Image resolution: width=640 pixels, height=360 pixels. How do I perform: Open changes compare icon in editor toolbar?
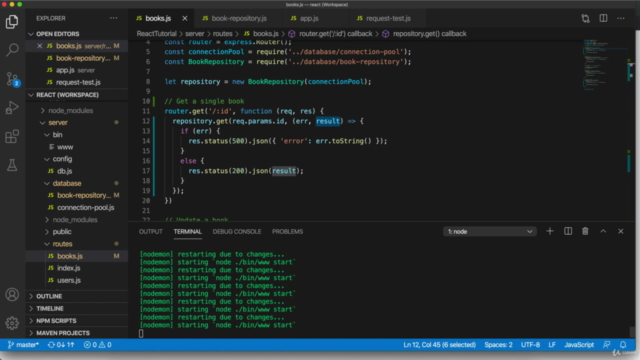[x=585, y=18]
